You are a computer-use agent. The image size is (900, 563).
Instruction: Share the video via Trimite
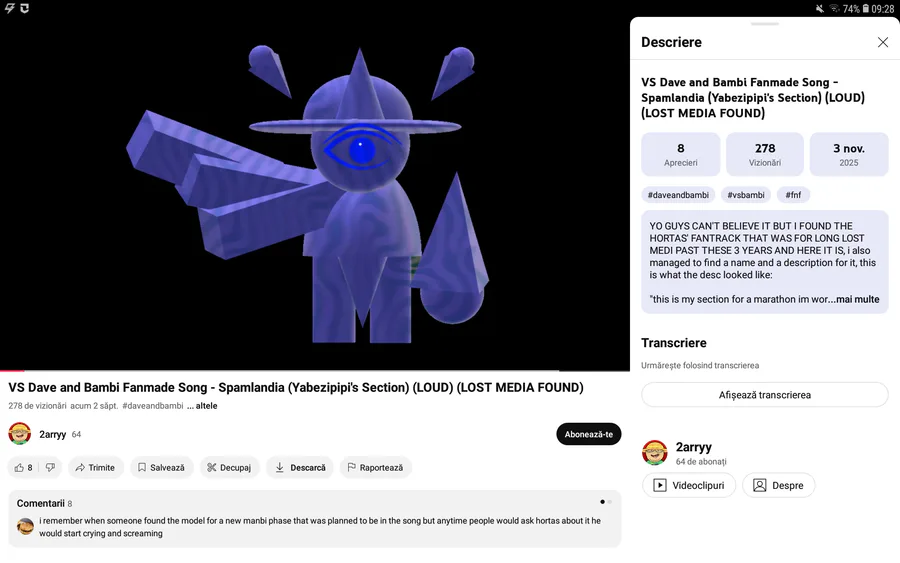pos(95,468)
